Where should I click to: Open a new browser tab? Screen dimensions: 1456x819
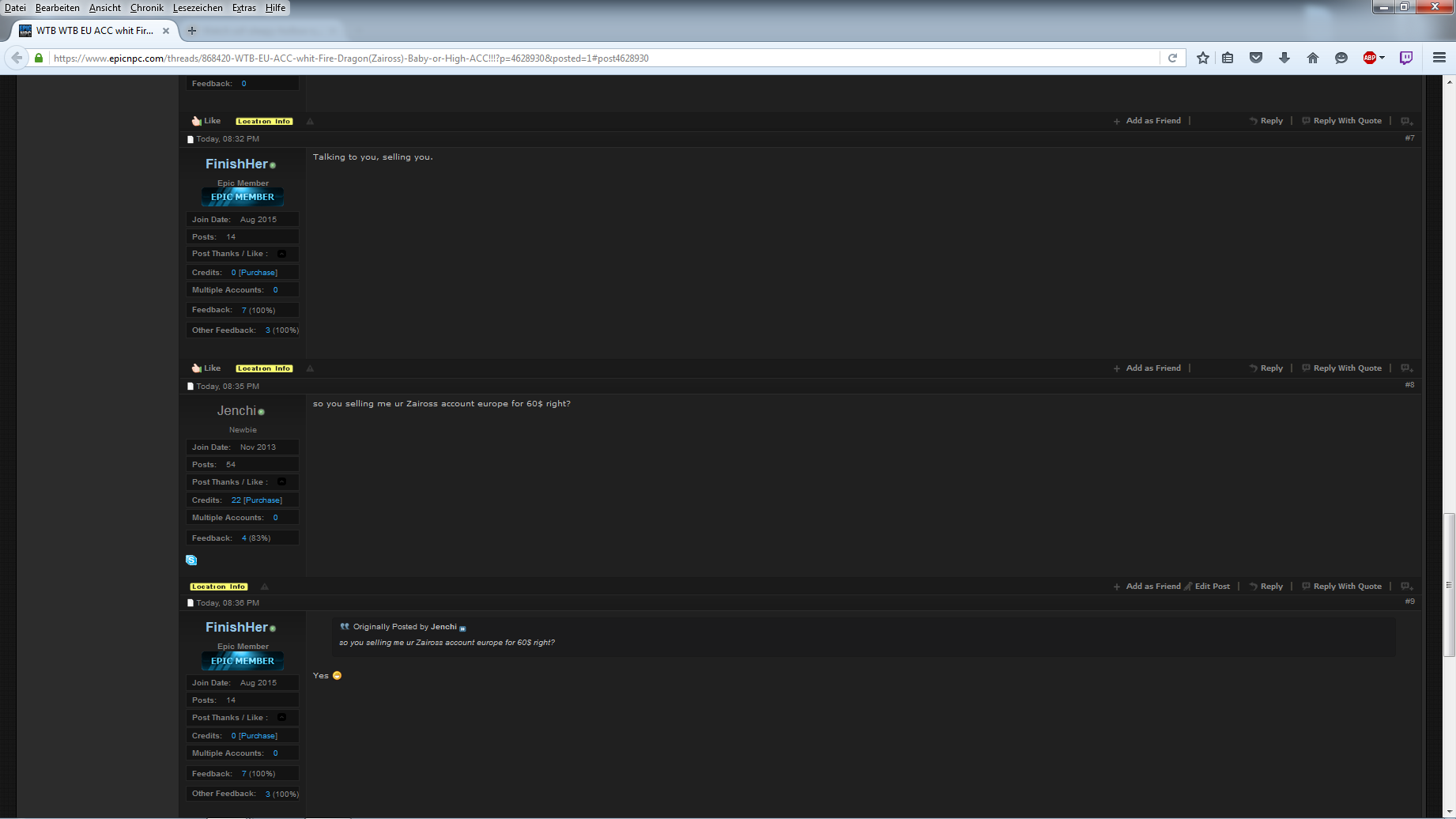[x=191, y=31]
